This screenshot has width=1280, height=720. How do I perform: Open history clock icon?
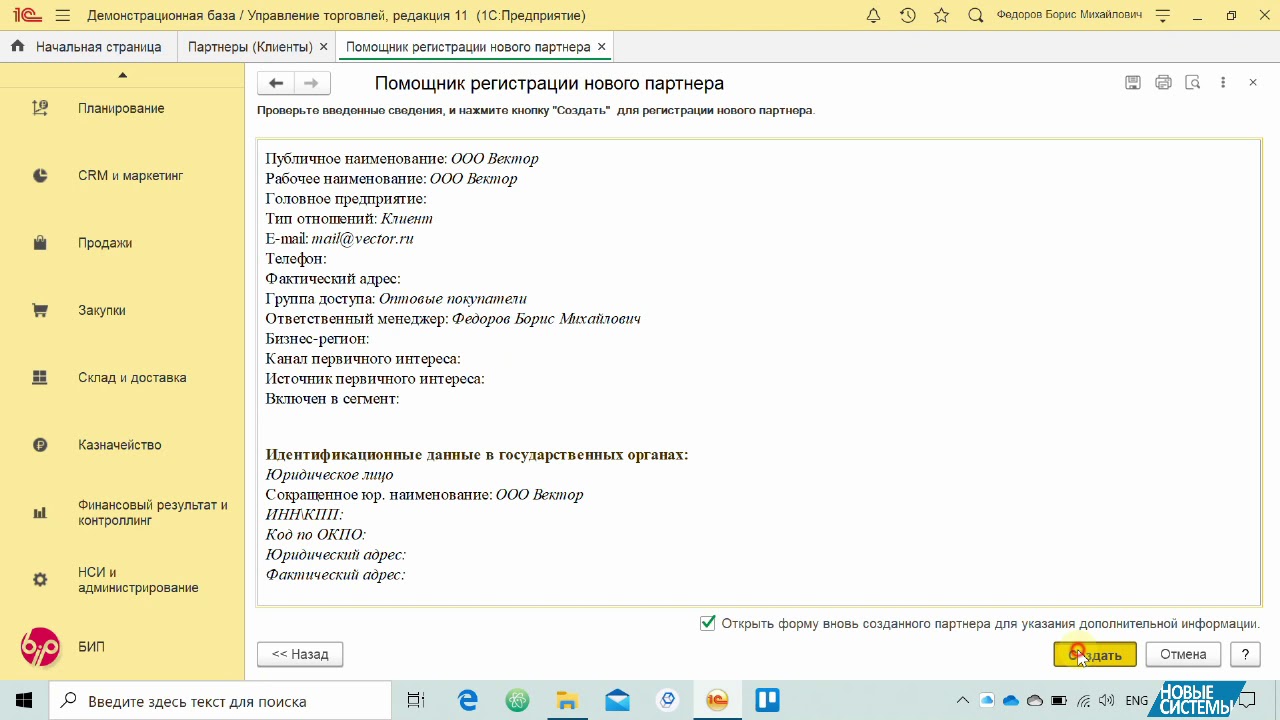[908, 16]
